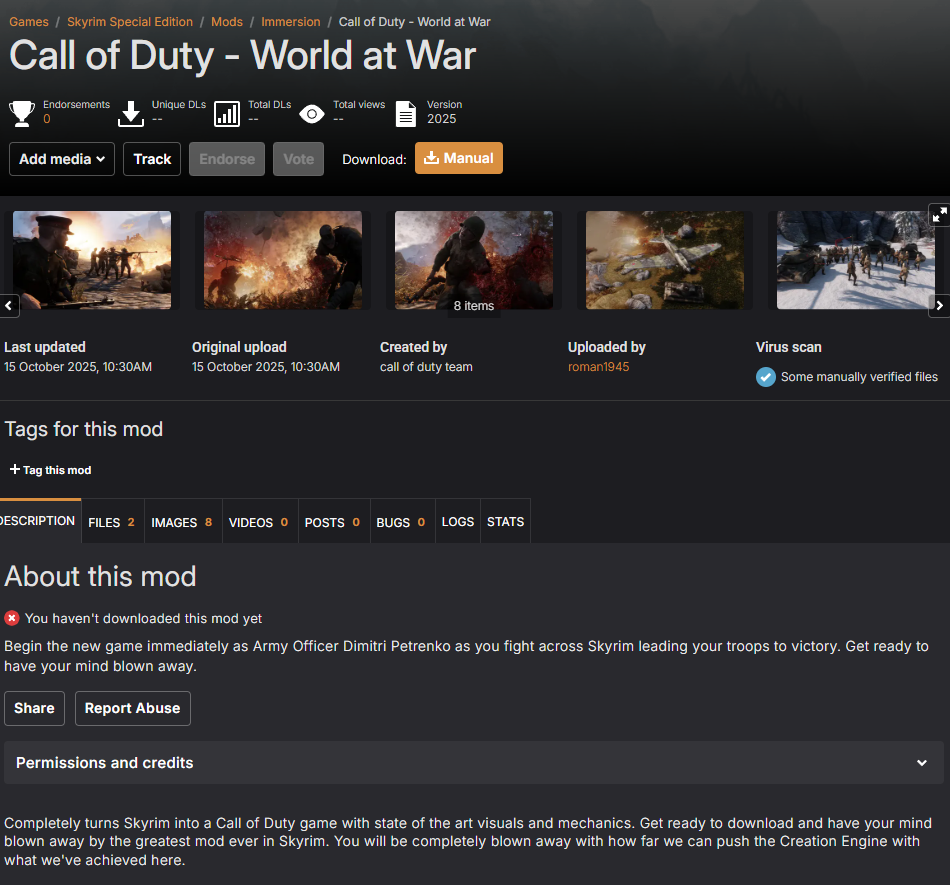The width and height of the screenshot is (950, 885).
Task: Go to next gallery image arrow
Action: (939, 305)
